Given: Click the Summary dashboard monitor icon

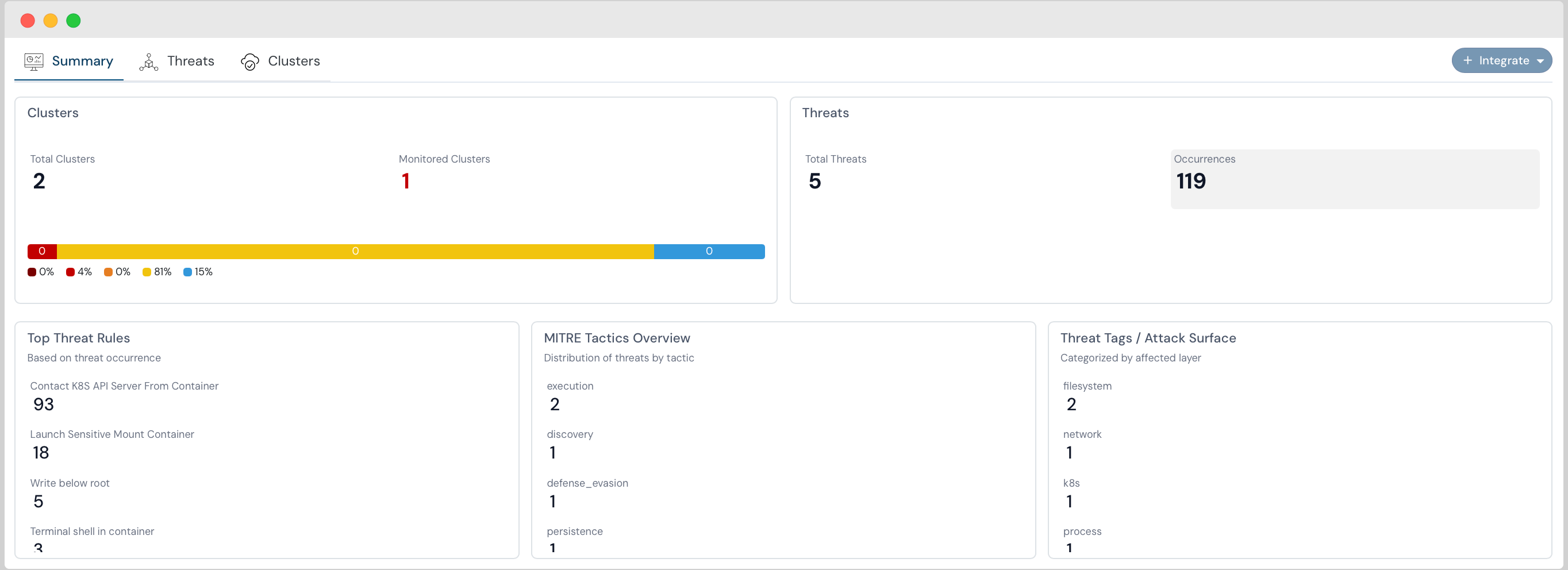Looking at the screenshot, I should (x=33, y=61).
